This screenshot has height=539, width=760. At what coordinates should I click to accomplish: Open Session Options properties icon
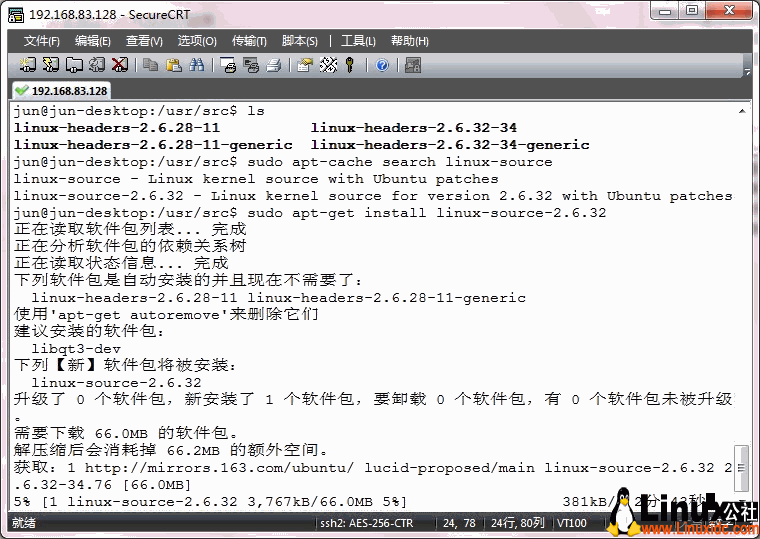click(x=304, y=65)
